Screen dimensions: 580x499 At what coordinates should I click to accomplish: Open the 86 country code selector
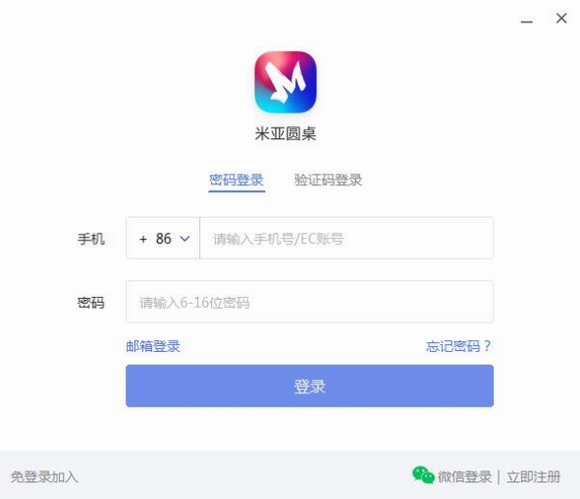(x=163, y=238)
